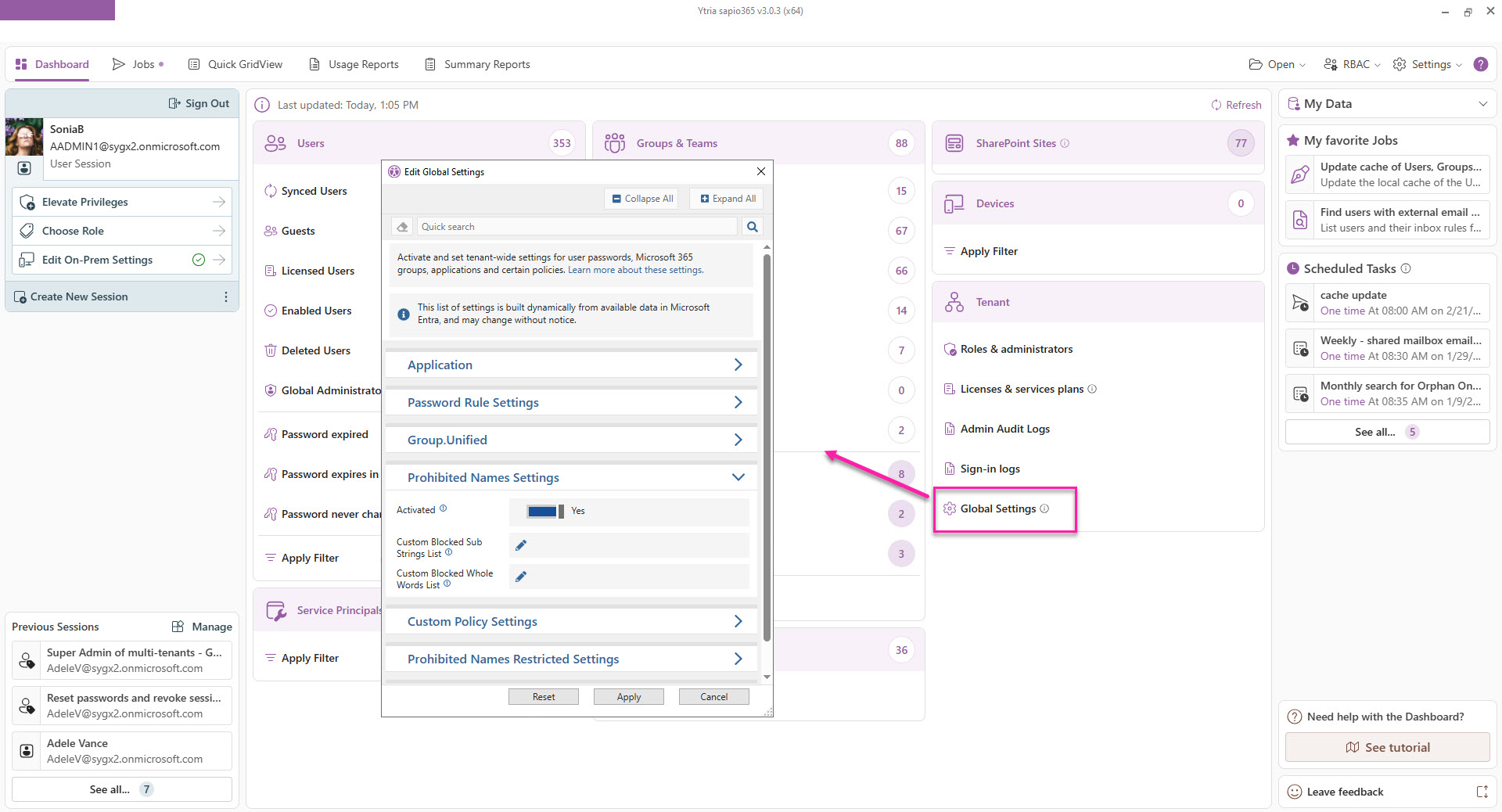Click info icon next to Activated

coord(443,508)
